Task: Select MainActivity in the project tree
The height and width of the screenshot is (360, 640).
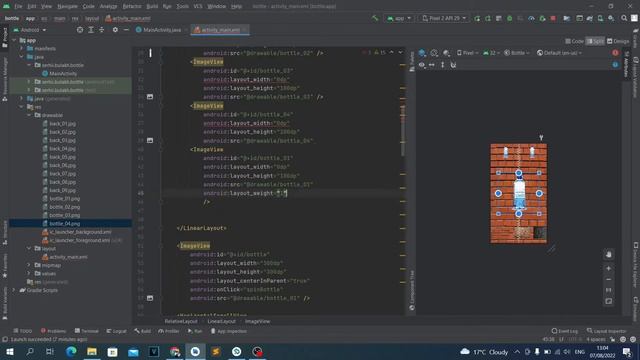Action: [63, 73]
